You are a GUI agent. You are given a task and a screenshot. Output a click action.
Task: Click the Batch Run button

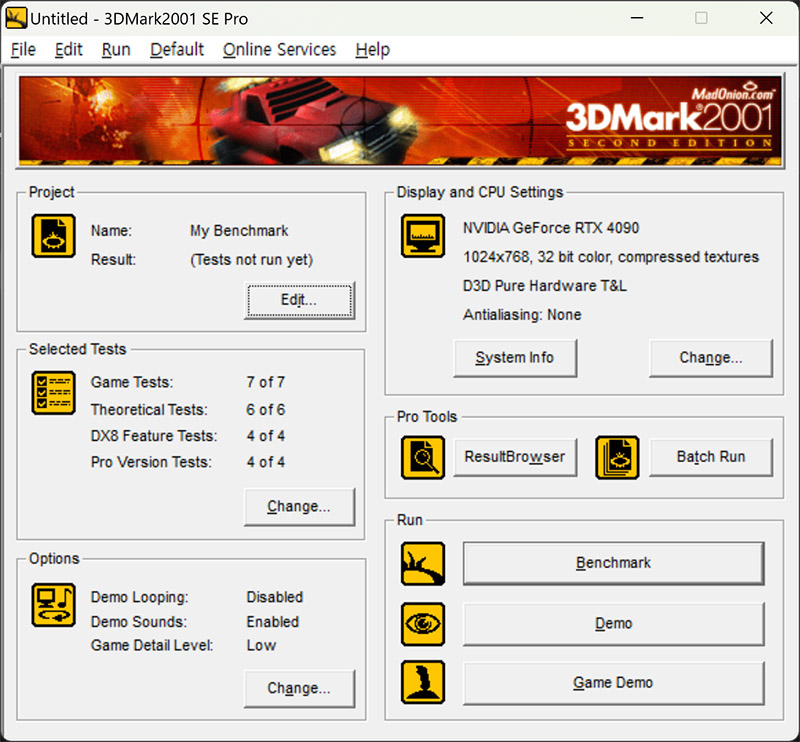pyautogui.click(x=711, y=457)
